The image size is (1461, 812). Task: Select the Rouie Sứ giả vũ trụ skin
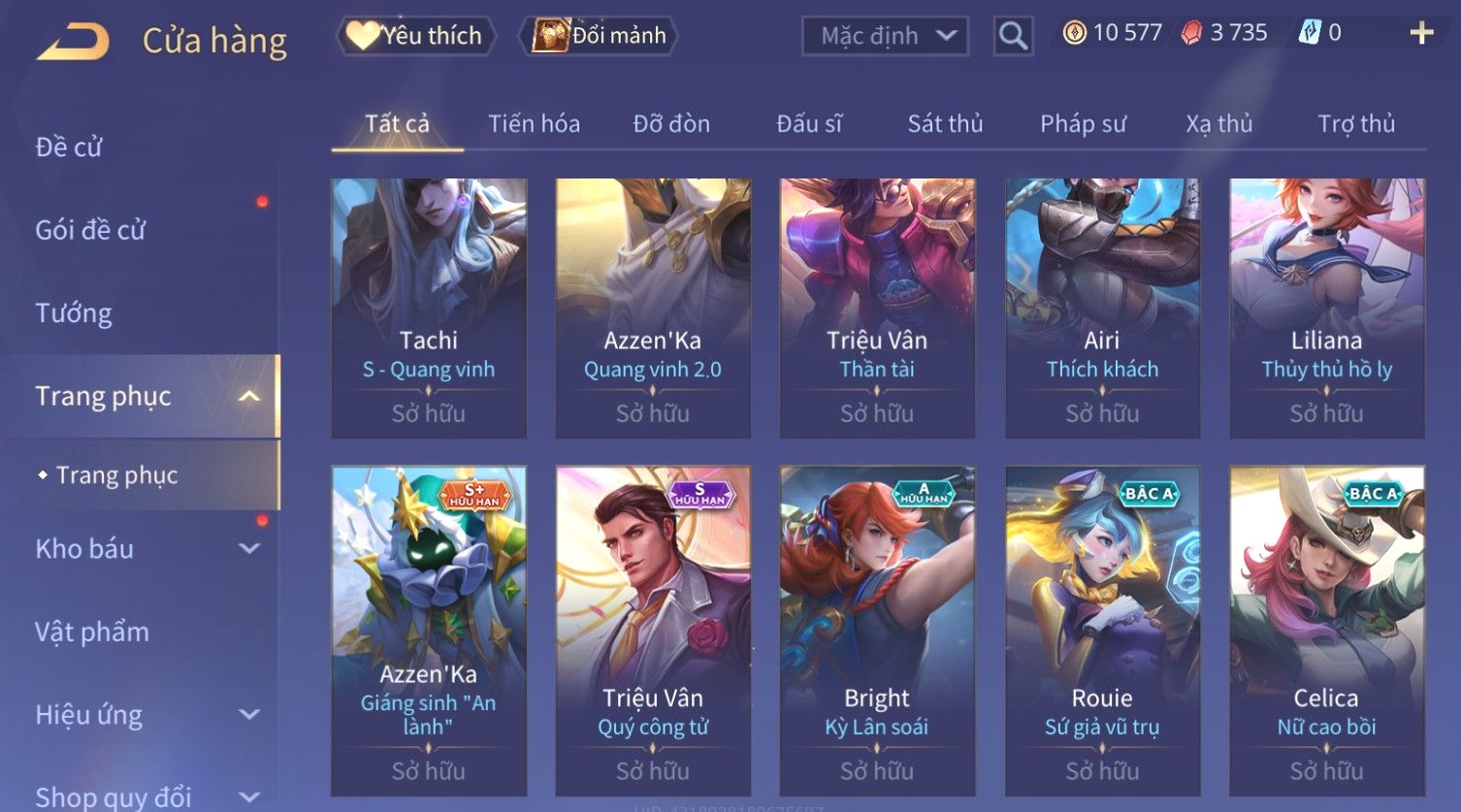tap(1102, 632)
